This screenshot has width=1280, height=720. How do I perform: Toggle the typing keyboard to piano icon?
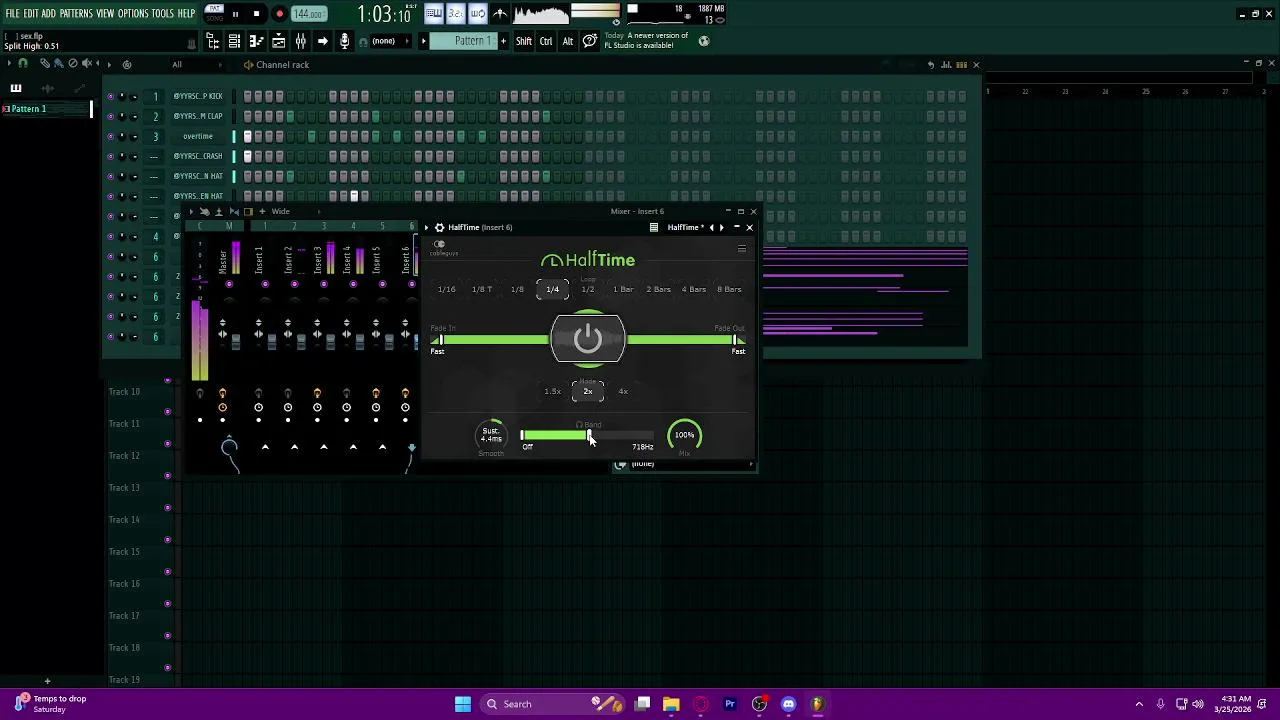pyautogui.click(x=433, y=14)
